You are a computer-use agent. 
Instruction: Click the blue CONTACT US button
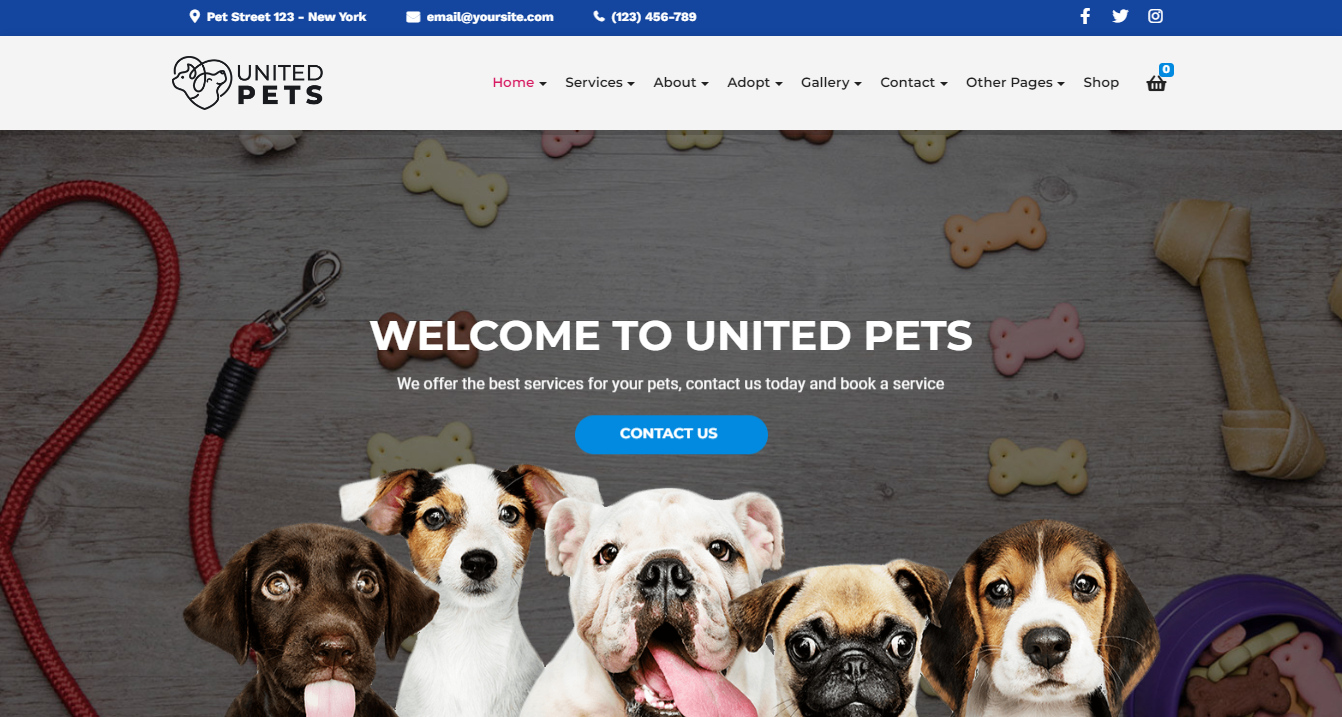point(671,434)
